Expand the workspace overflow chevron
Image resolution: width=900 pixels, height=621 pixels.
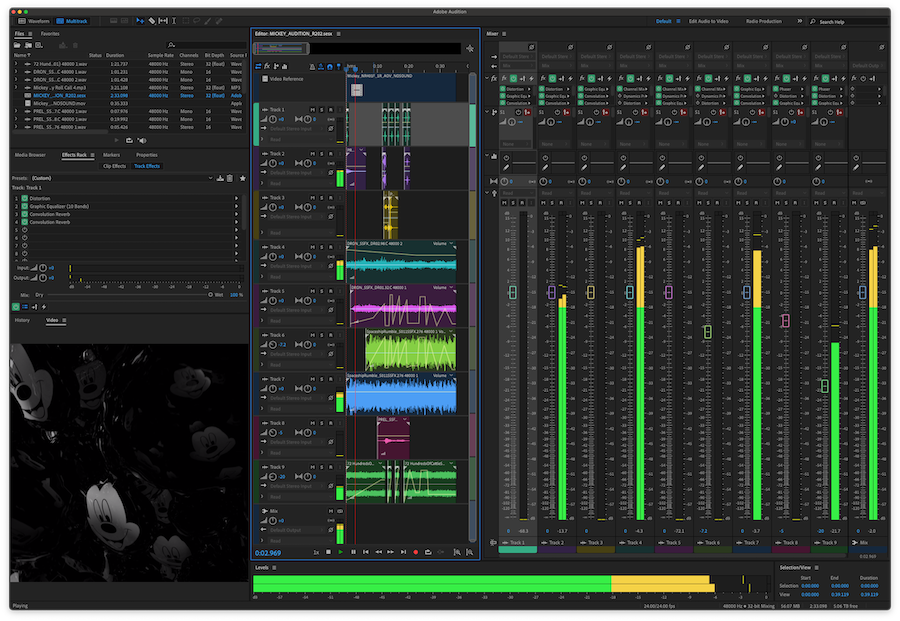tap(799, 20)
